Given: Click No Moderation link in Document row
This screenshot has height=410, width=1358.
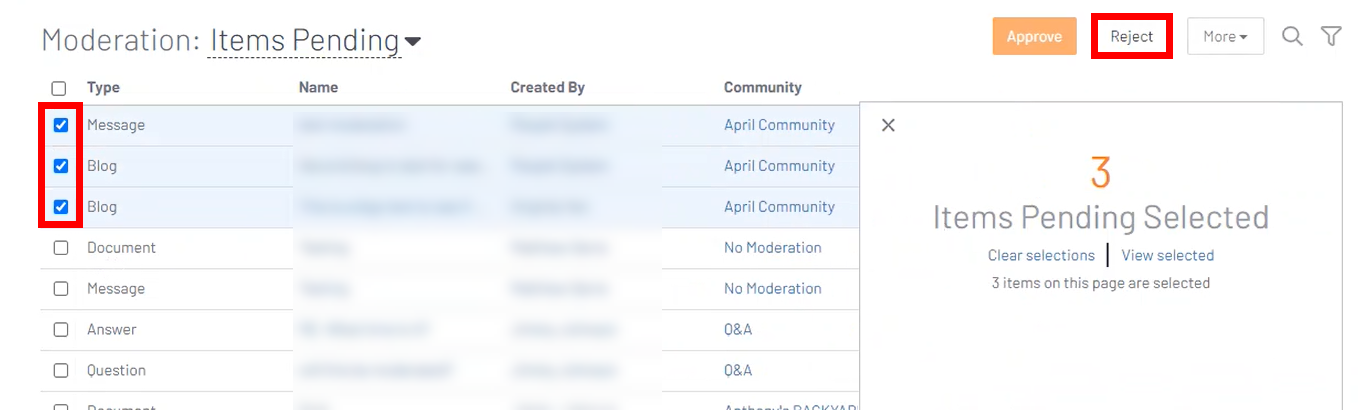Looking at the screenshot, I should pyautogui.click(x=772, y=248).
